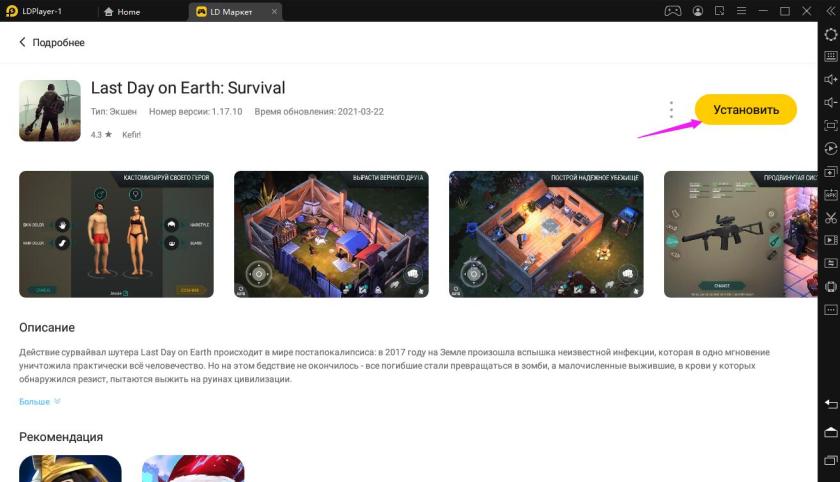Image resolution: width=840 pixels, height=482 pixels.
Task: Open the user account icon in title bar
Action: (x=696, y=11)
